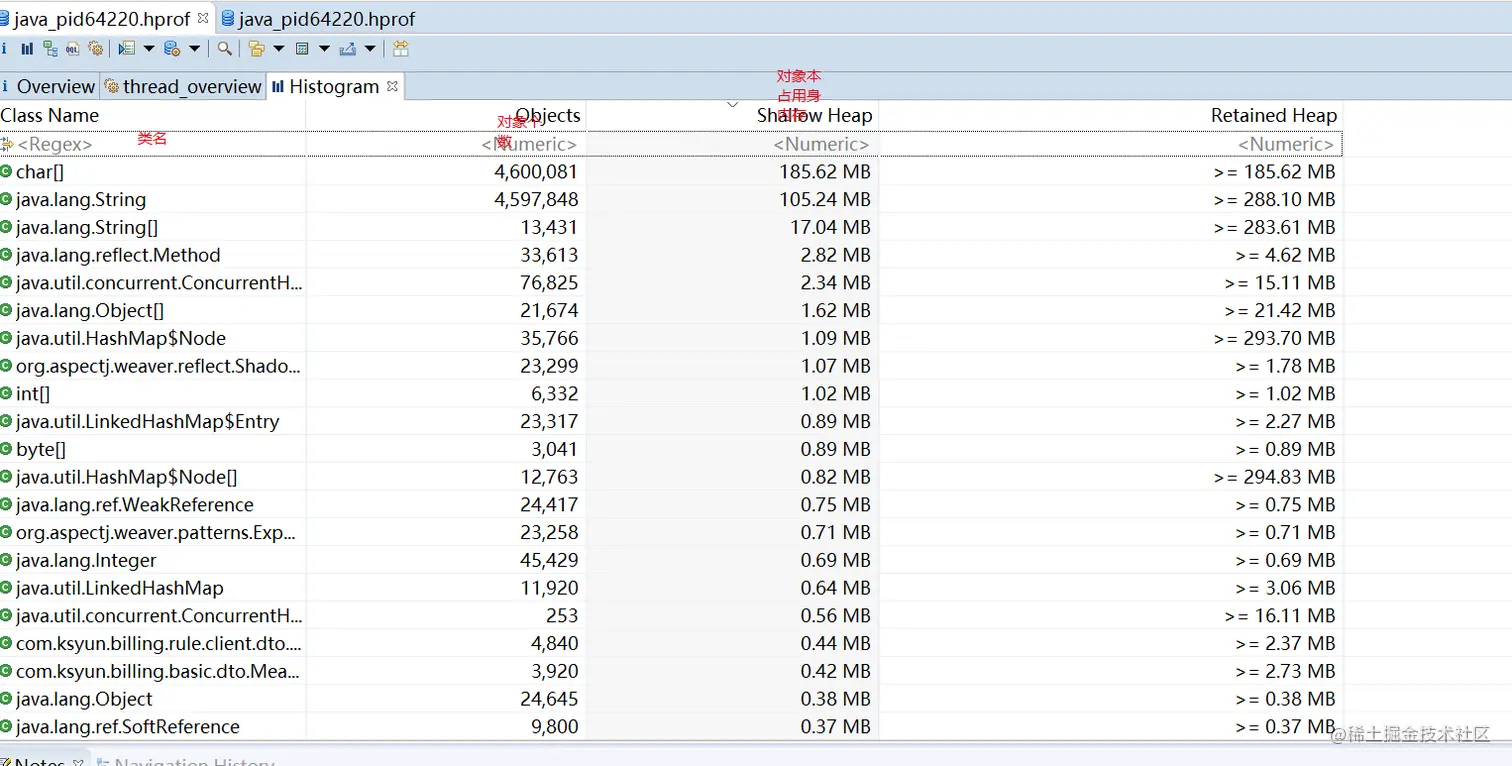Sort by the Retained Heap column header
Viewport: 1512px width, 766px height.
point(1110,116)
